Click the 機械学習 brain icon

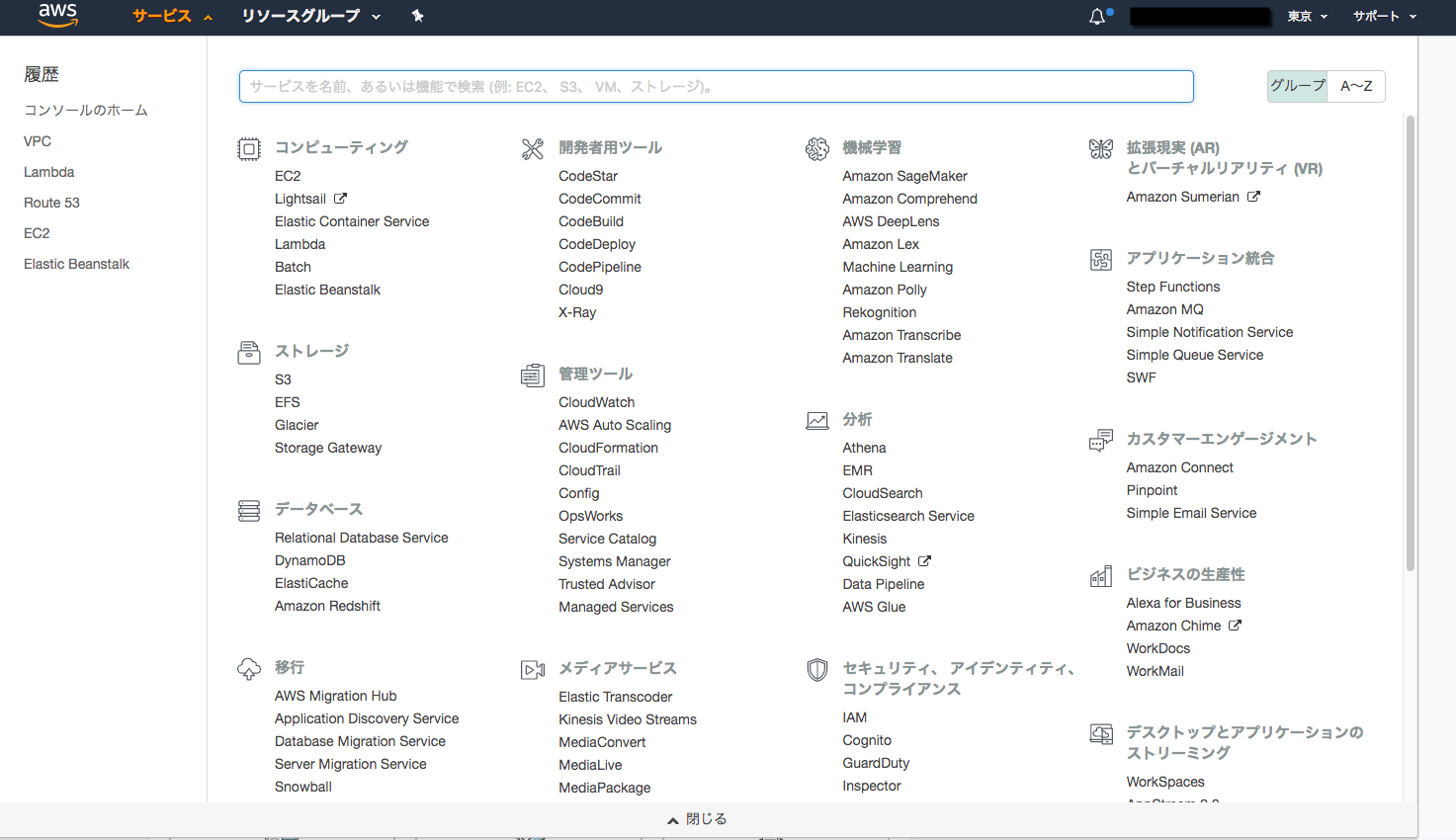pyautogui.click(x=817, y=149)
